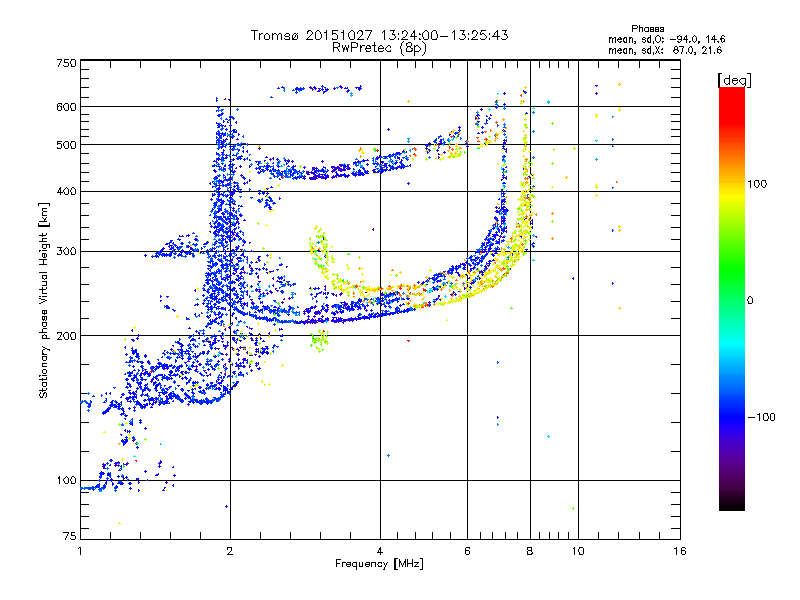Click the 'Stationary phase Virtual Height [km]' axis label
Image resolution: width=800 pixels, height=600 pixels.
(x=44, y=300)
